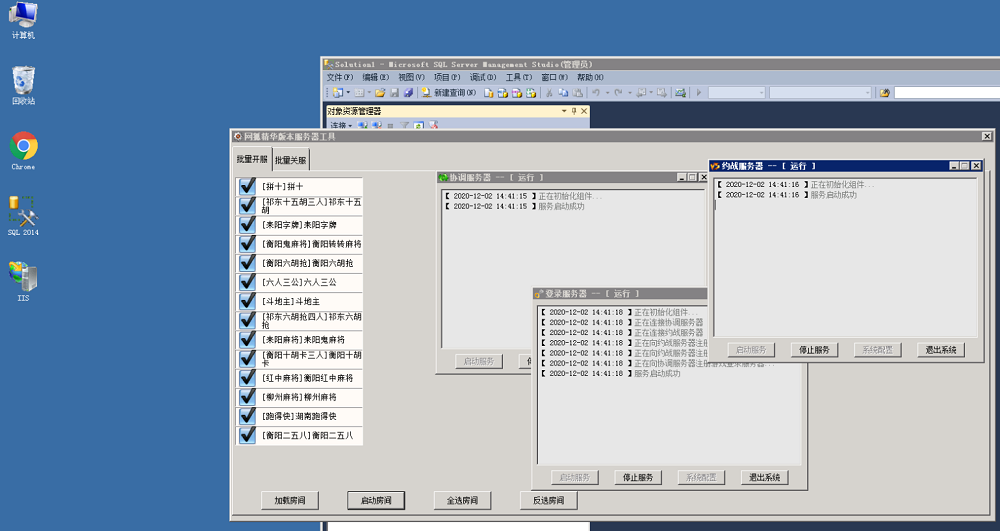Uncheck the 拼十 room checkbox
Image resolution: width=1000 pixels, height=531 pixels.
pos(247,187)
